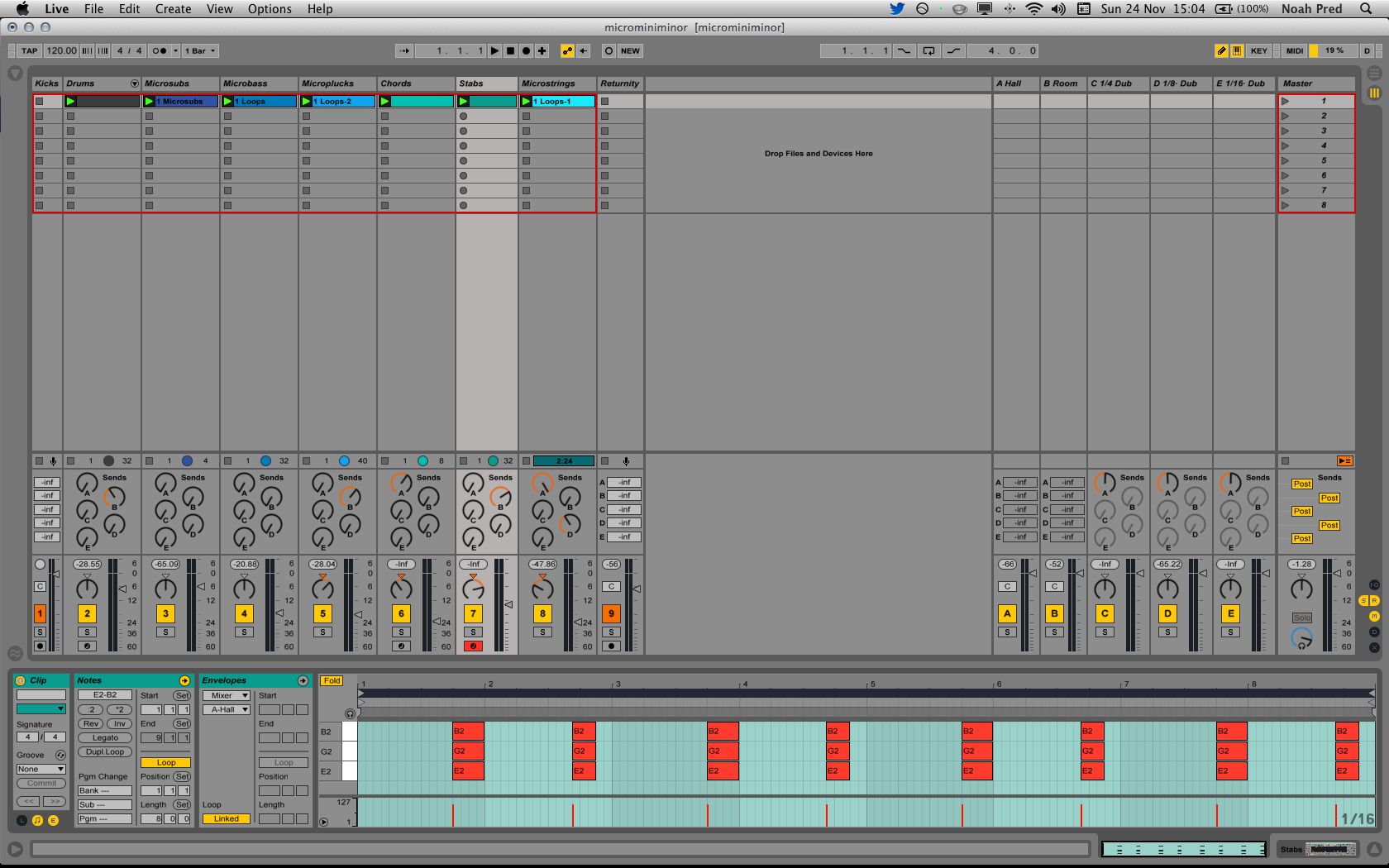
Task: Show the Envelopes box E icon
Action: [53, 820]
